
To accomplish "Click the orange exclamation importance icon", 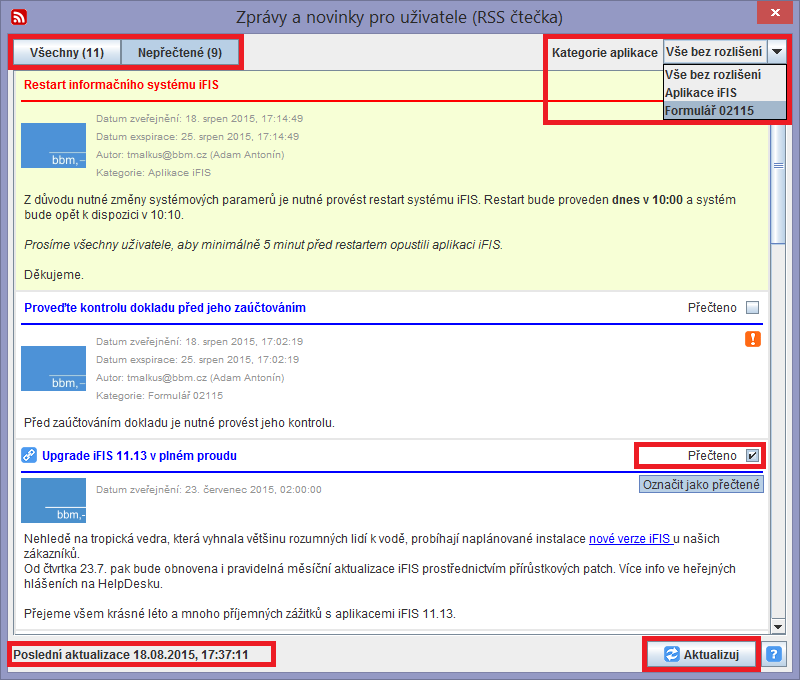I will (753, 339).
